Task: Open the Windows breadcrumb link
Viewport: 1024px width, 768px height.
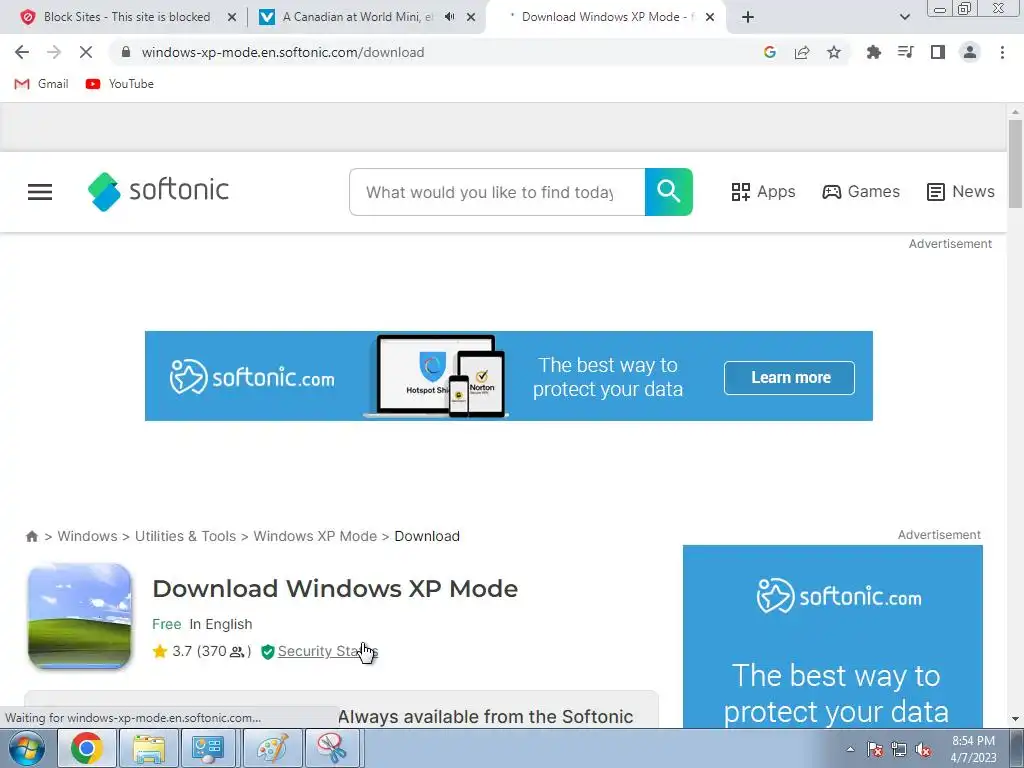Action: [88, 536]
